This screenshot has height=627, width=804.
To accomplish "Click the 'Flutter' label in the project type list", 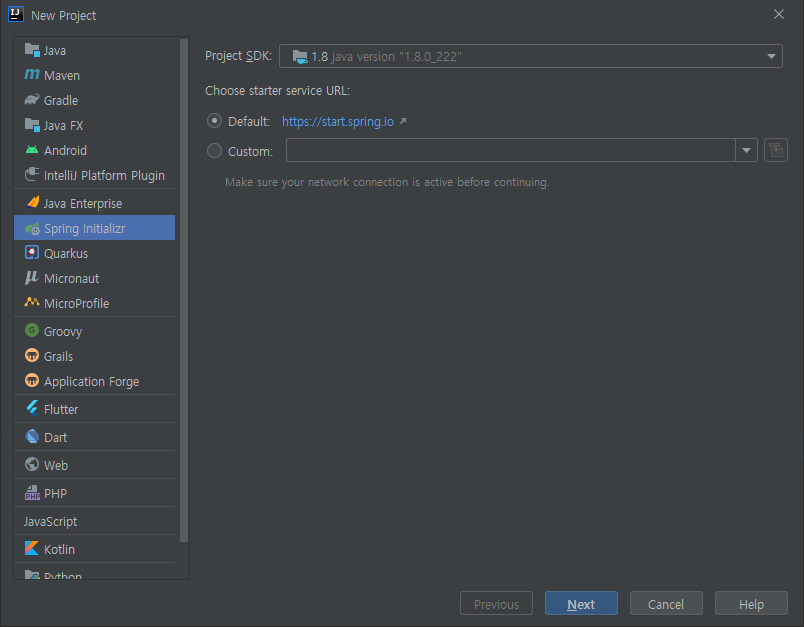I will [x=61, y=409].
